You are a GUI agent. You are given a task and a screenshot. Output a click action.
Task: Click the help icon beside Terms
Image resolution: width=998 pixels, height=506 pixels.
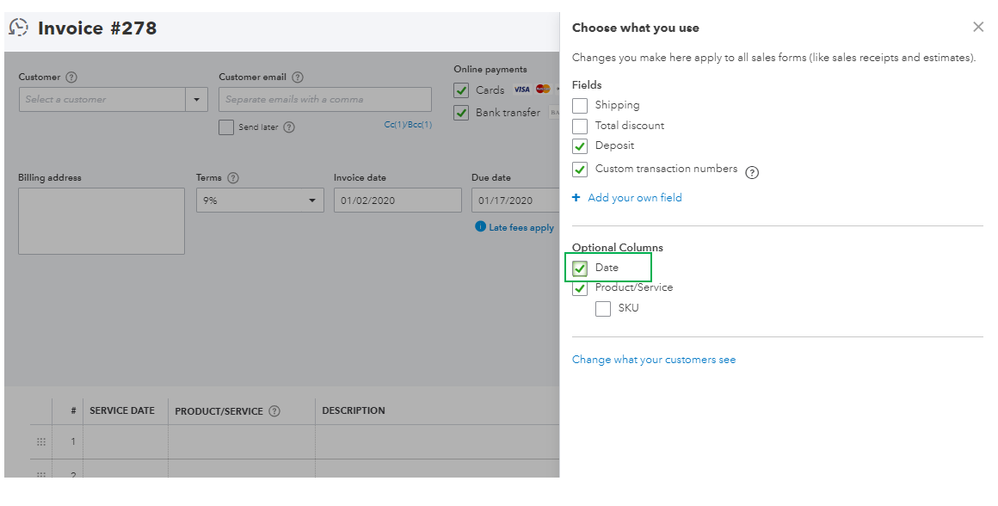[233, 178]
